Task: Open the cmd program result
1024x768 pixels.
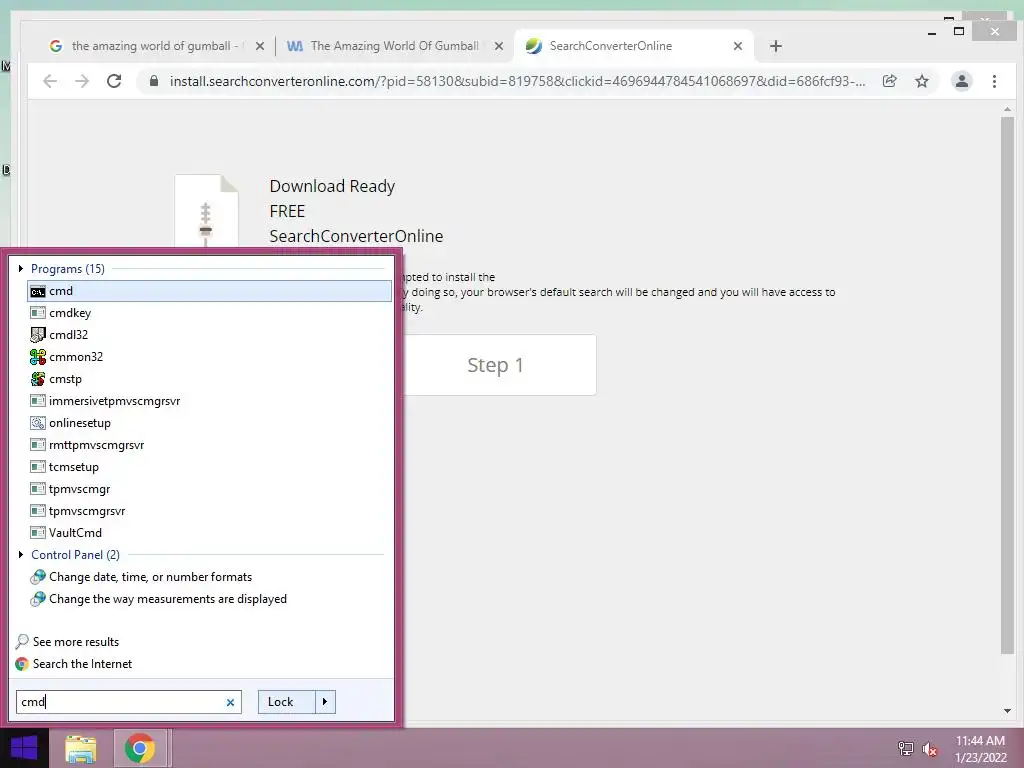Action: coord(209,291)
